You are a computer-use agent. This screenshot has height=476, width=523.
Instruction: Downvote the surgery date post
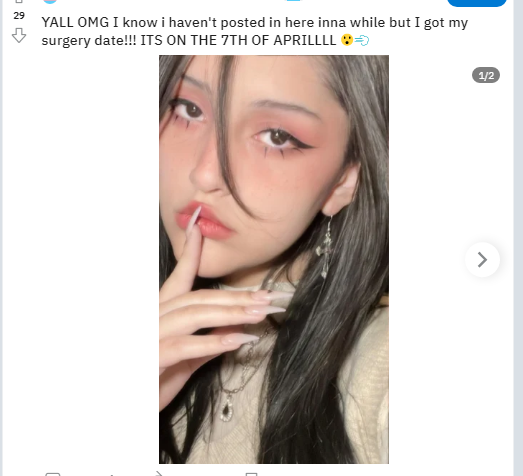[x=19, y=35]
